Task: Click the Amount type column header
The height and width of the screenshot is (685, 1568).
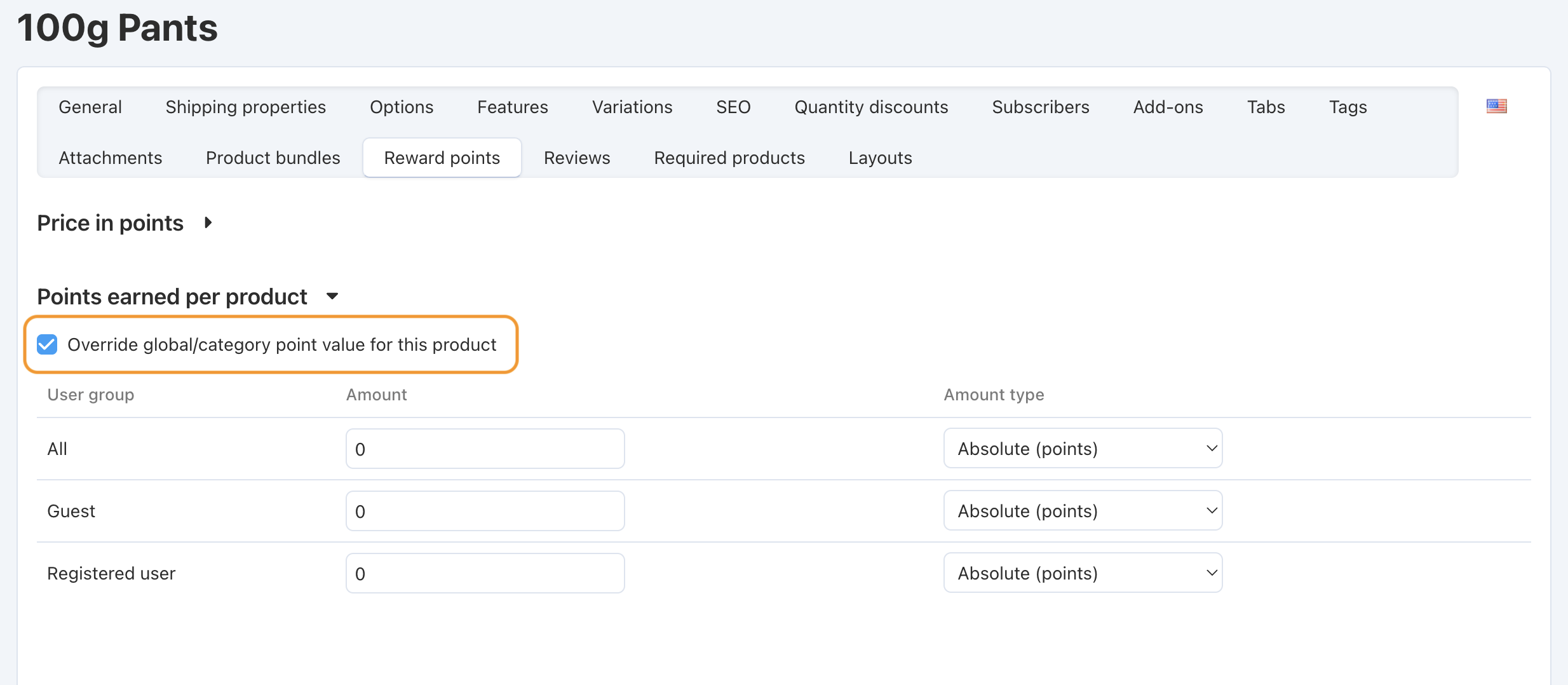Action: tap(994, 395)
